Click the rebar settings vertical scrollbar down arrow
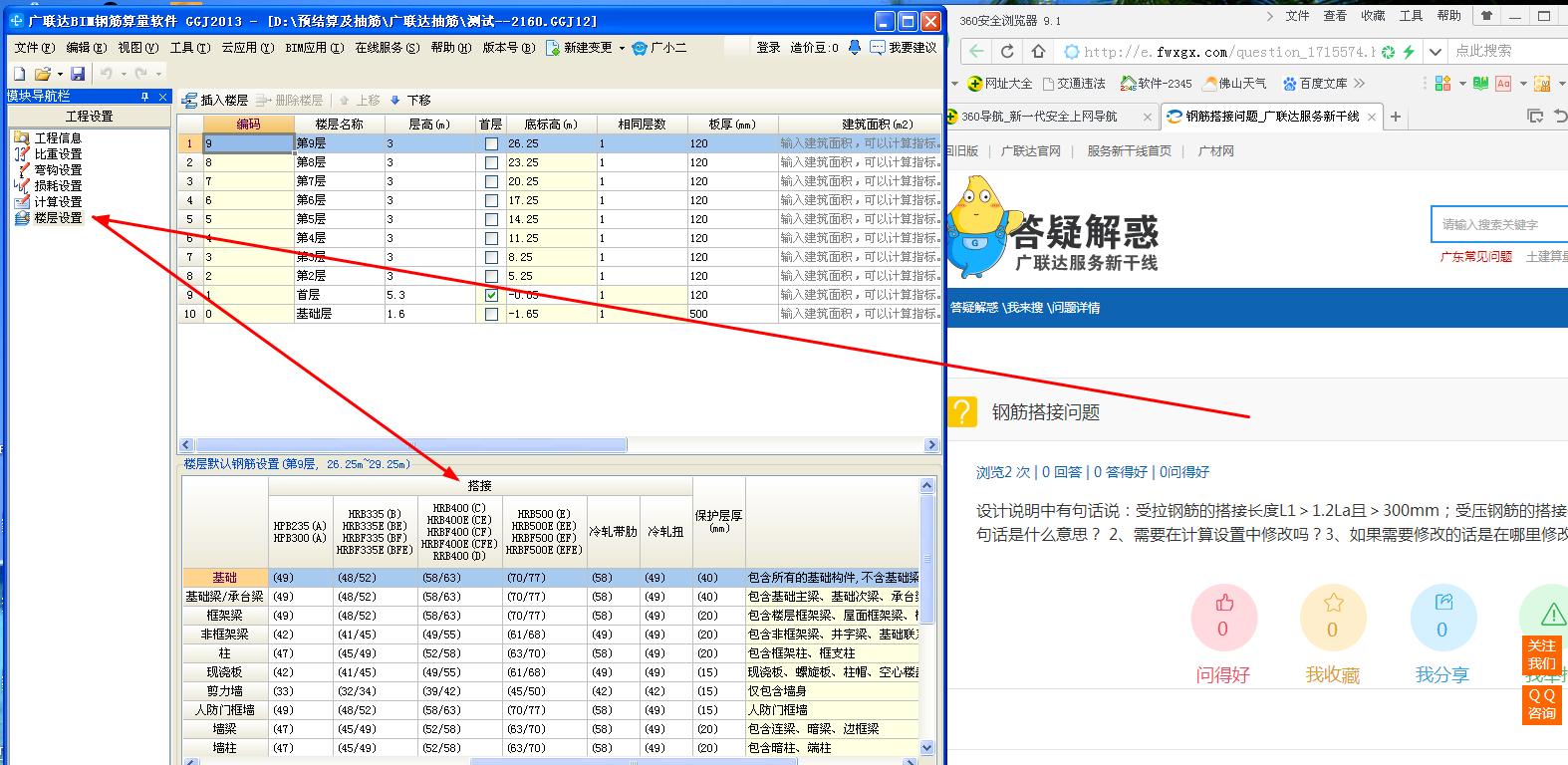1568x765 pixels. (927, 747)
